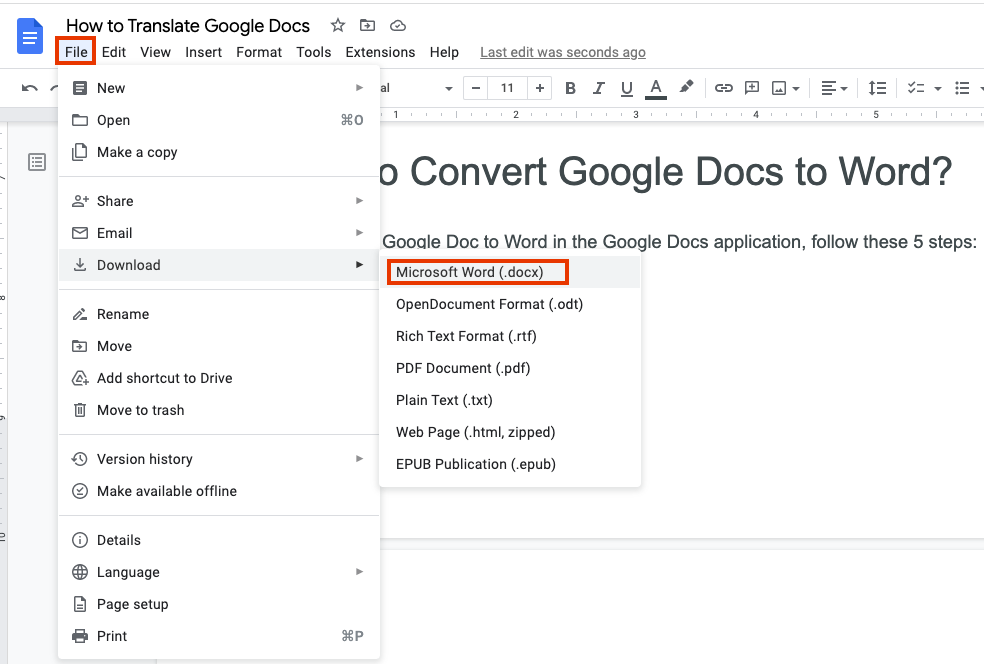Increase font size with plus stepper
The height and width of the screenshot is (664, 984).
(540, 88)
